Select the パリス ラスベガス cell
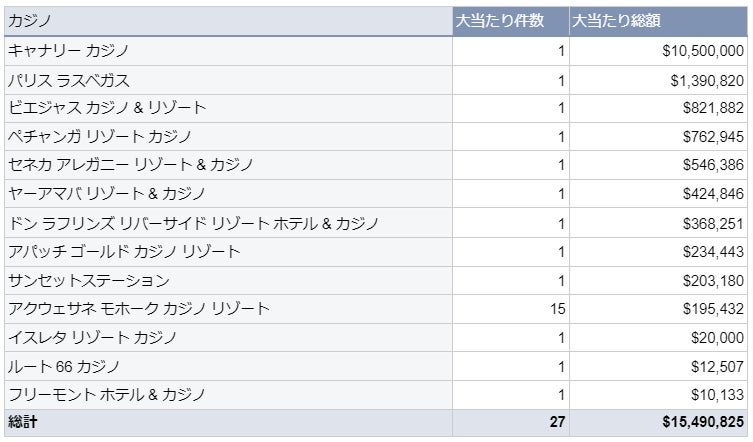Screen dimensions: 753x442 click(x=228, y=80)
